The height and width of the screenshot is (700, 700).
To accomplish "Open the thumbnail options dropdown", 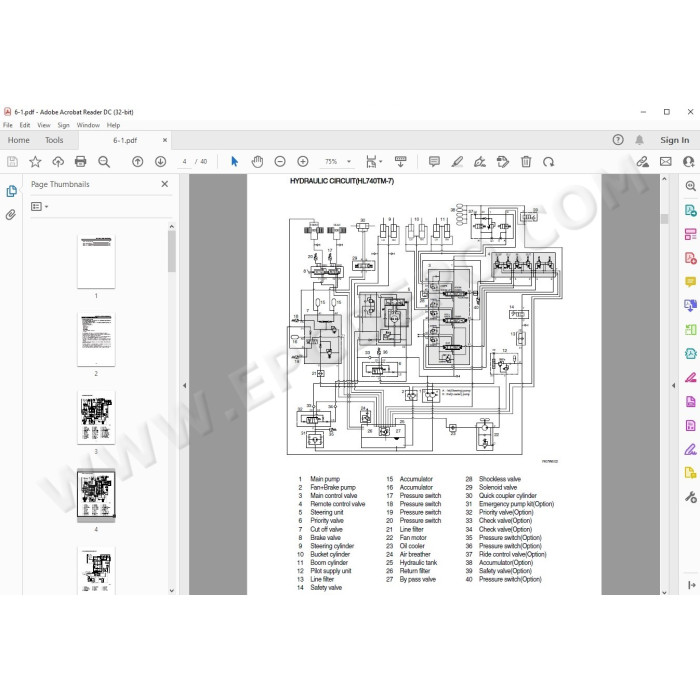I will pyautogui.click(x=39, y=206).
